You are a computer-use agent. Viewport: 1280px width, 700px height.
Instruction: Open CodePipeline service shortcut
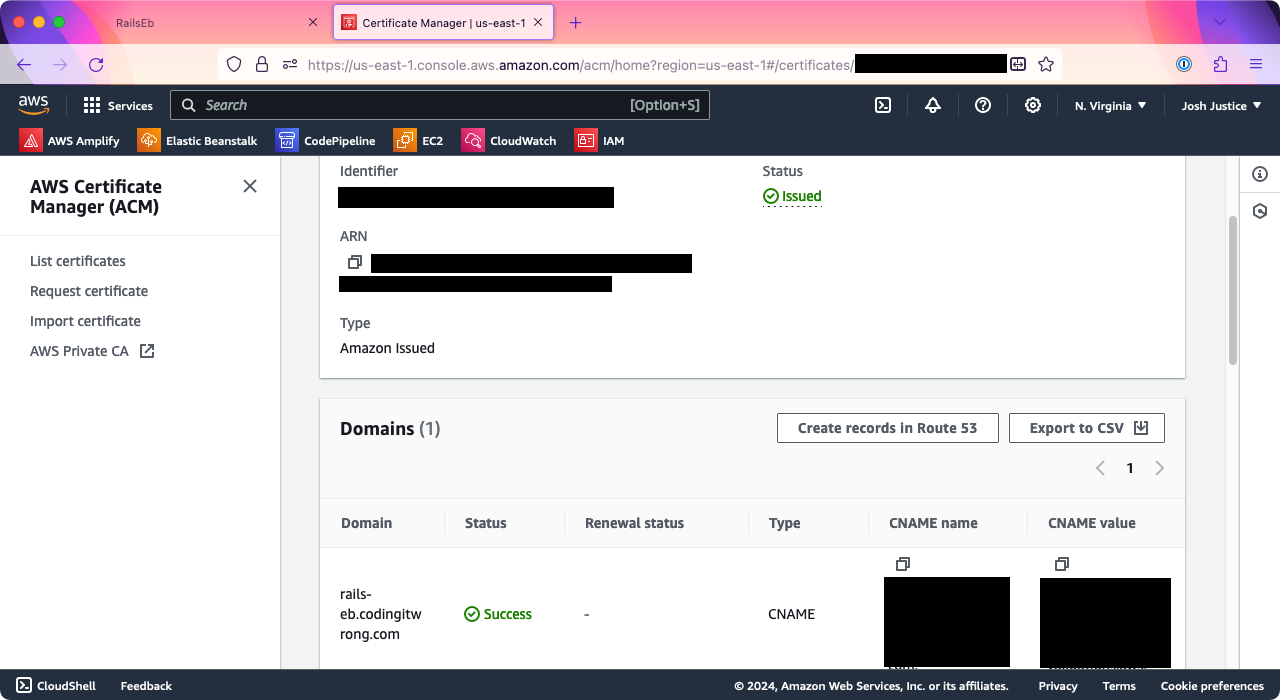click(x=326, y=140)
